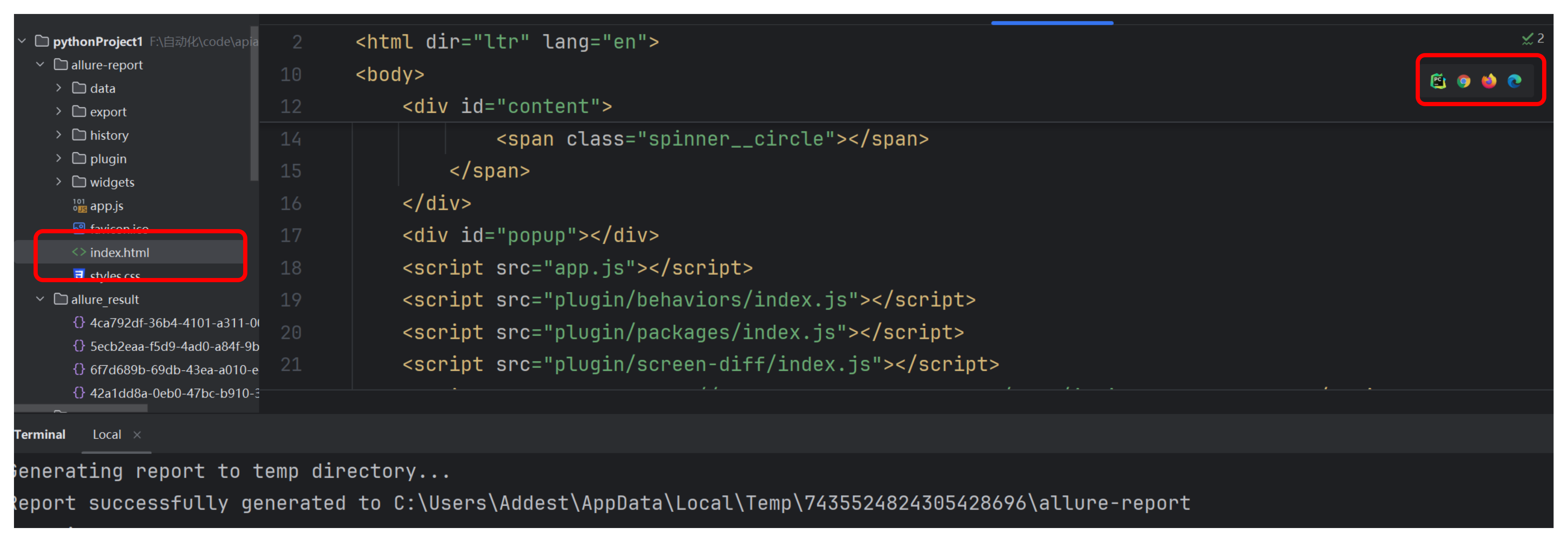Open index.html in Edge browser
Viewport: 1568px width, 542px height.
pos(1515,81)
